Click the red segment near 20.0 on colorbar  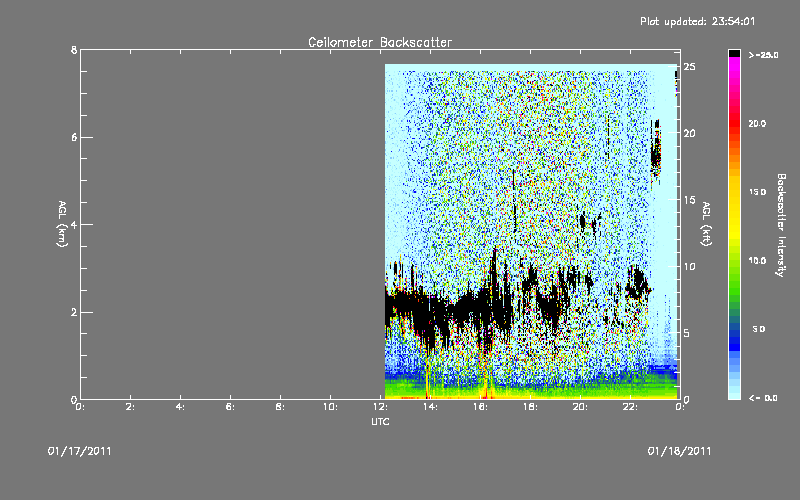click(x=734, y=122)
